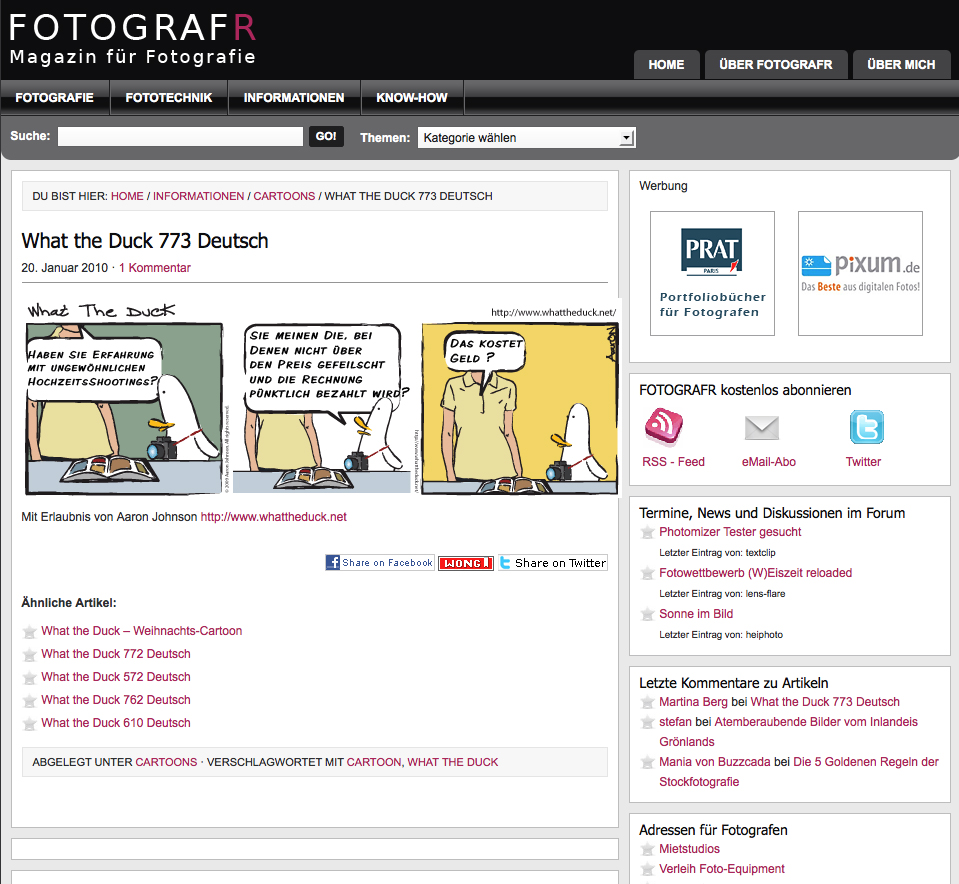
Task: Open the ÜBER MICH tab
Action: coord(902,65)
